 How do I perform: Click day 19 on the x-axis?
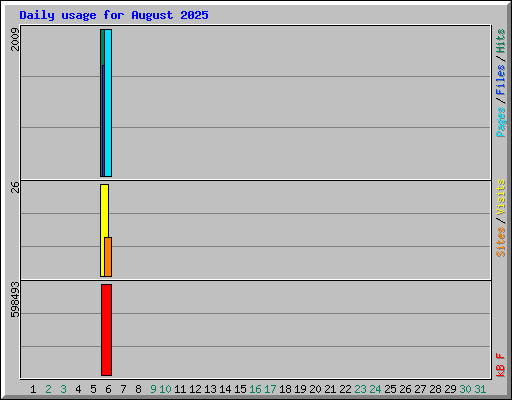pos(300,389)
